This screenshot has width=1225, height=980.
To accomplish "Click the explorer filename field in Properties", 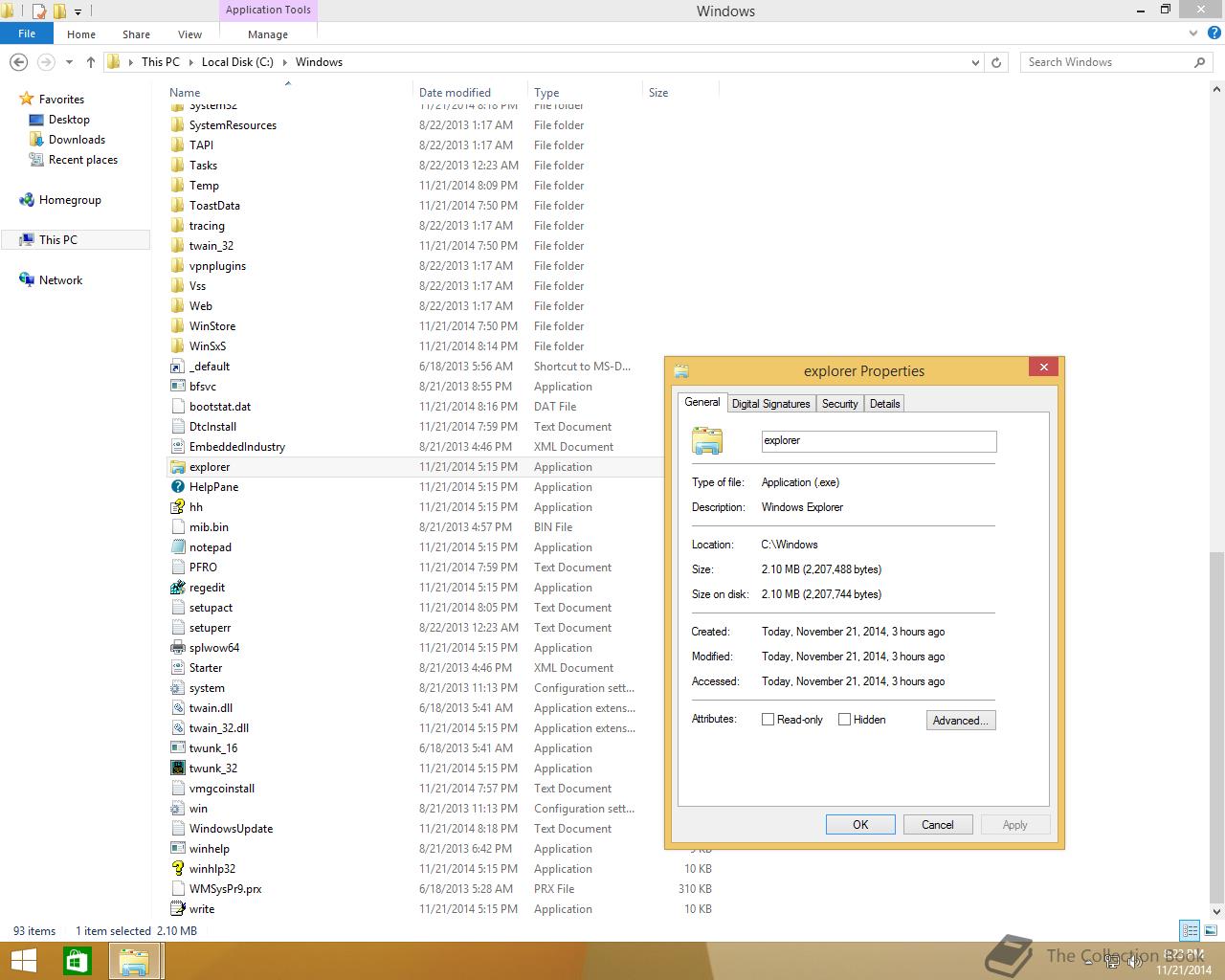I will (x=879, y=441).
